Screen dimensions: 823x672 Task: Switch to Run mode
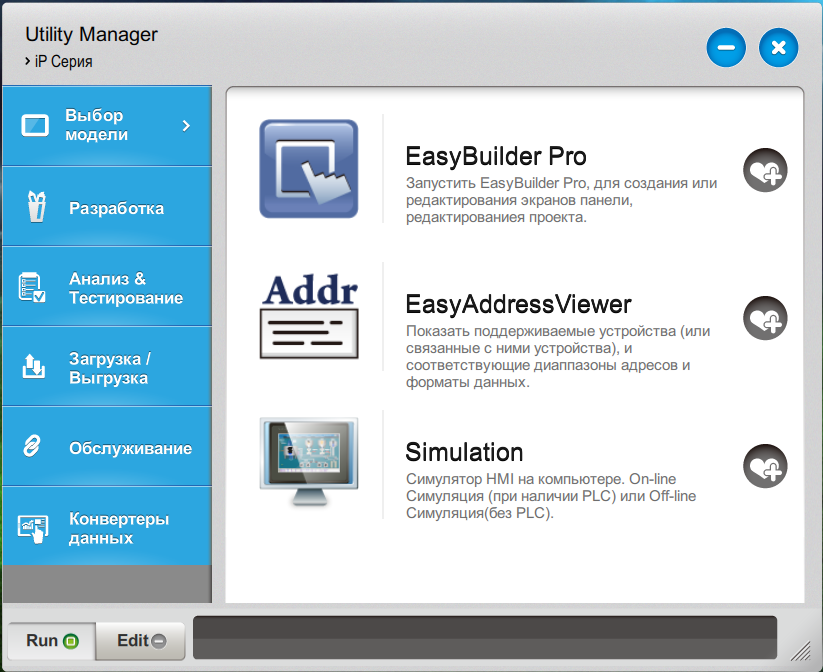[x=51, y=641]
